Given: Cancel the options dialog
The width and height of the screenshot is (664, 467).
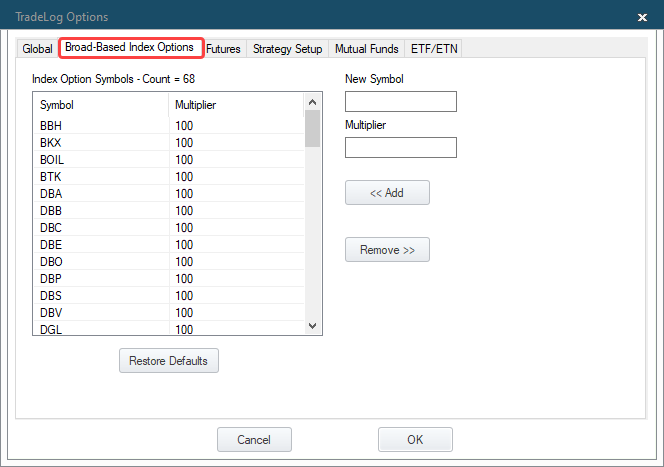Looking at the screenshot, I should tap(254, 439).
